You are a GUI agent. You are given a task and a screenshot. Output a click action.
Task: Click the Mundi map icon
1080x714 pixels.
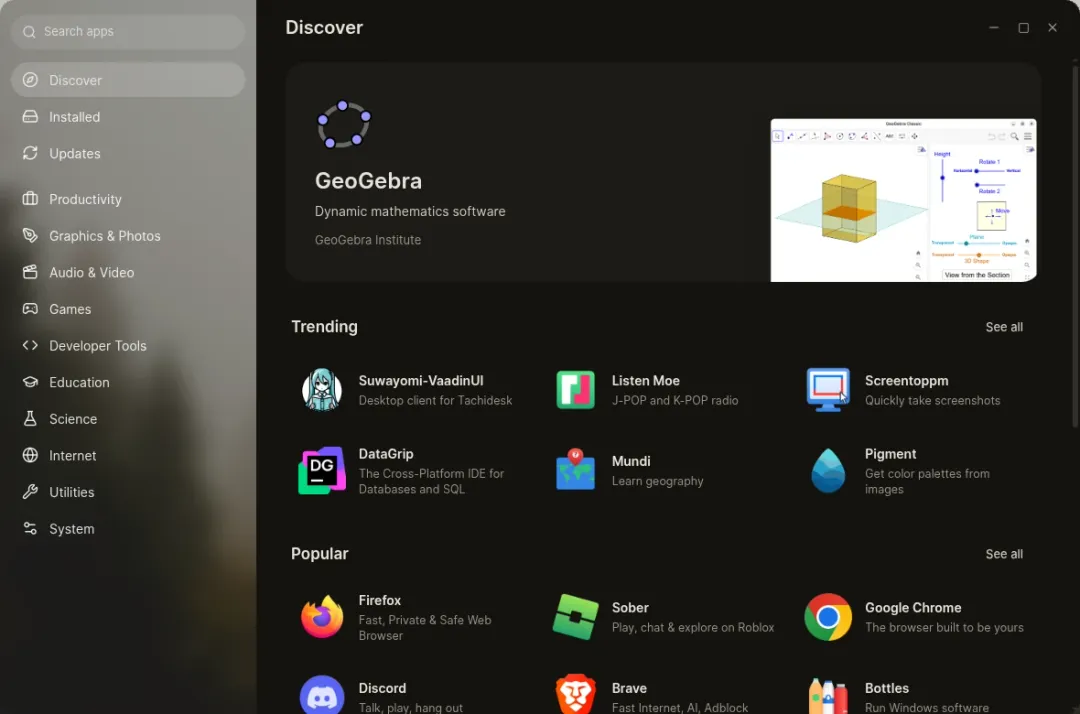click(x=575, y=470)
